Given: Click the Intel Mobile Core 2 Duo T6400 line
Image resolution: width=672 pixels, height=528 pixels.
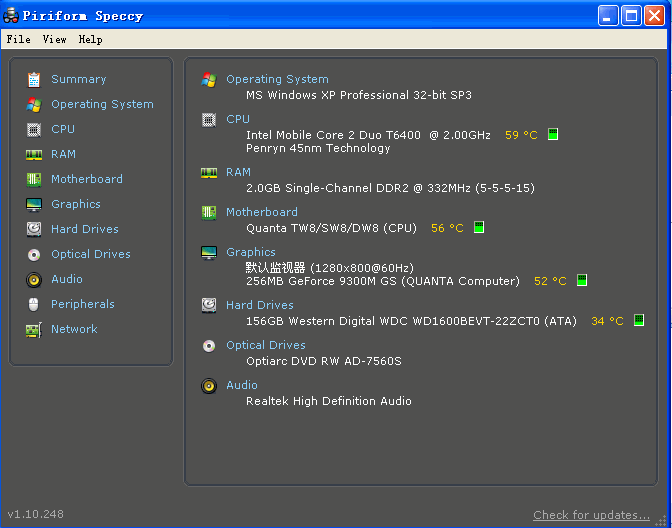Looking at the screenshot, I should [x=368, y=135].
